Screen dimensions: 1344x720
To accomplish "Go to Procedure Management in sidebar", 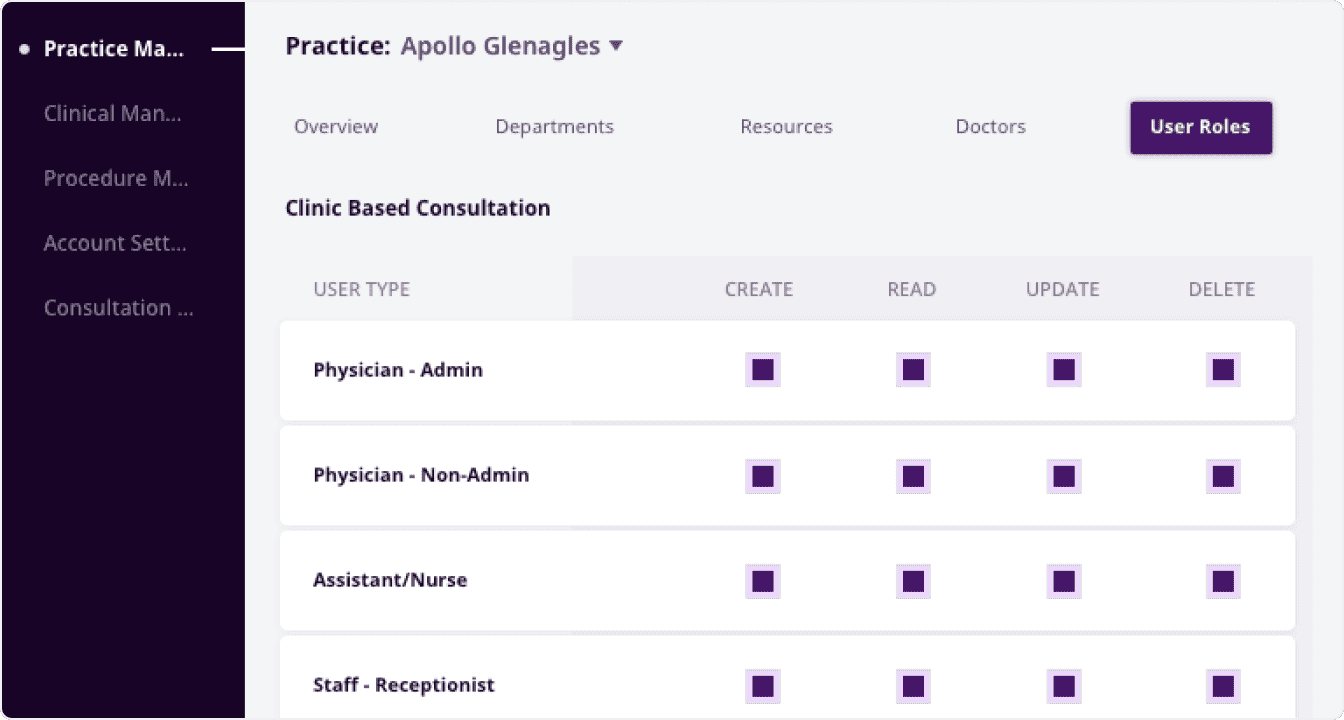I will [x=116, y=179].
